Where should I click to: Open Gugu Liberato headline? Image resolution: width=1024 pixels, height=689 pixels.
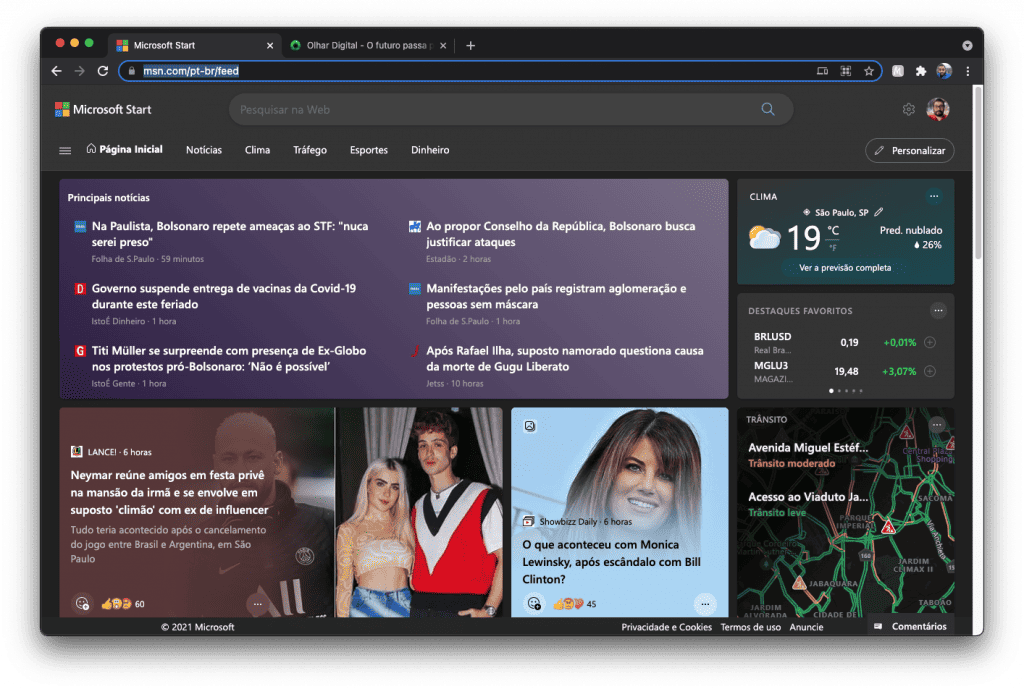pos(564,359)
